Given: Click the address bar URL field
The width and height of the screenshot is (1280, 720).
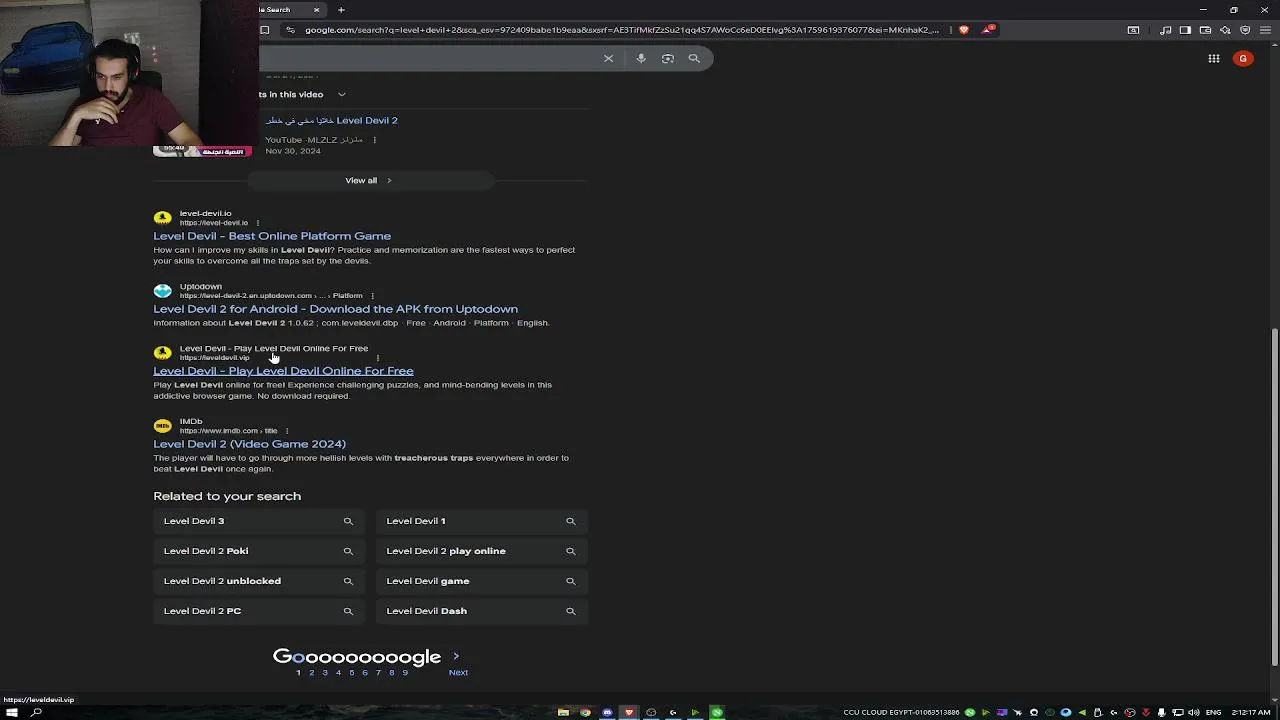Looking at the screenshot, I should coord(620,30).
